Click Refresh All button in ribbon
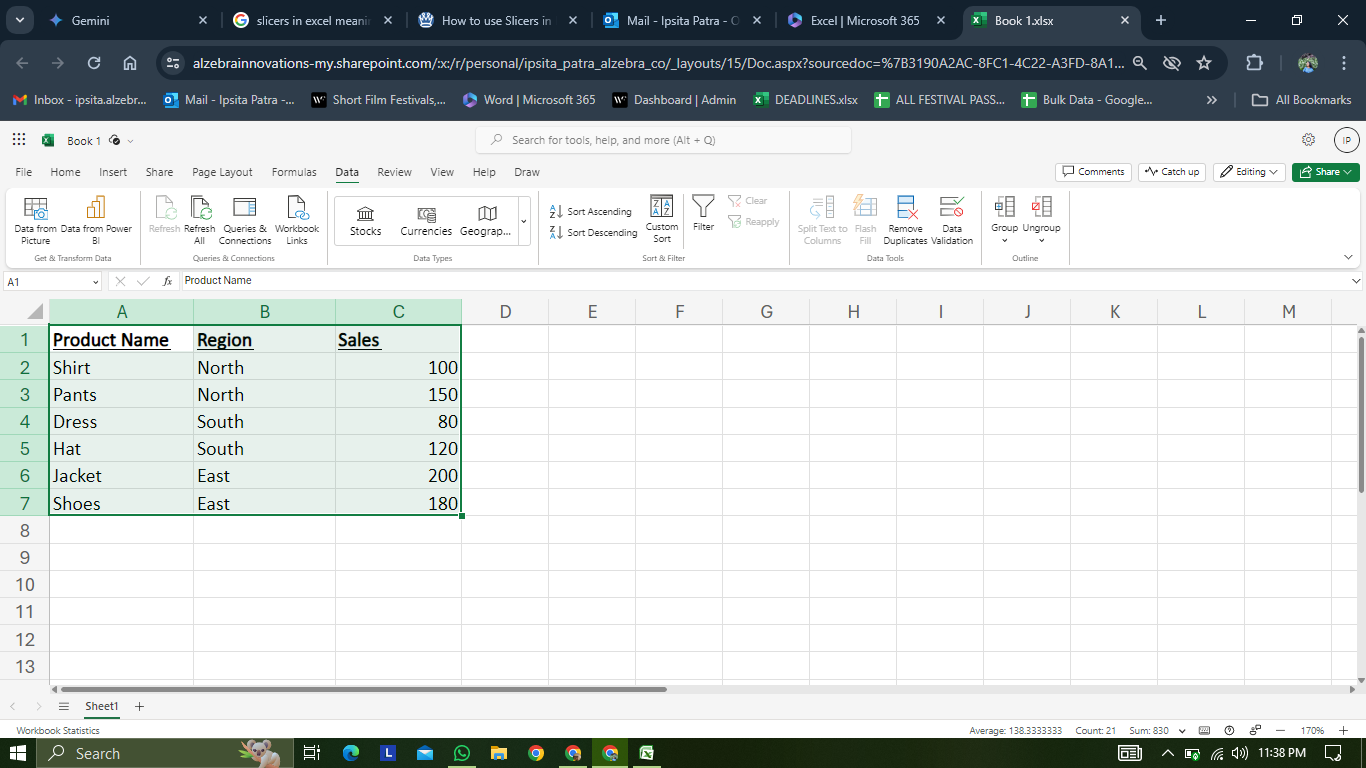Screen dimensions: 1366x768 (200, 220)
